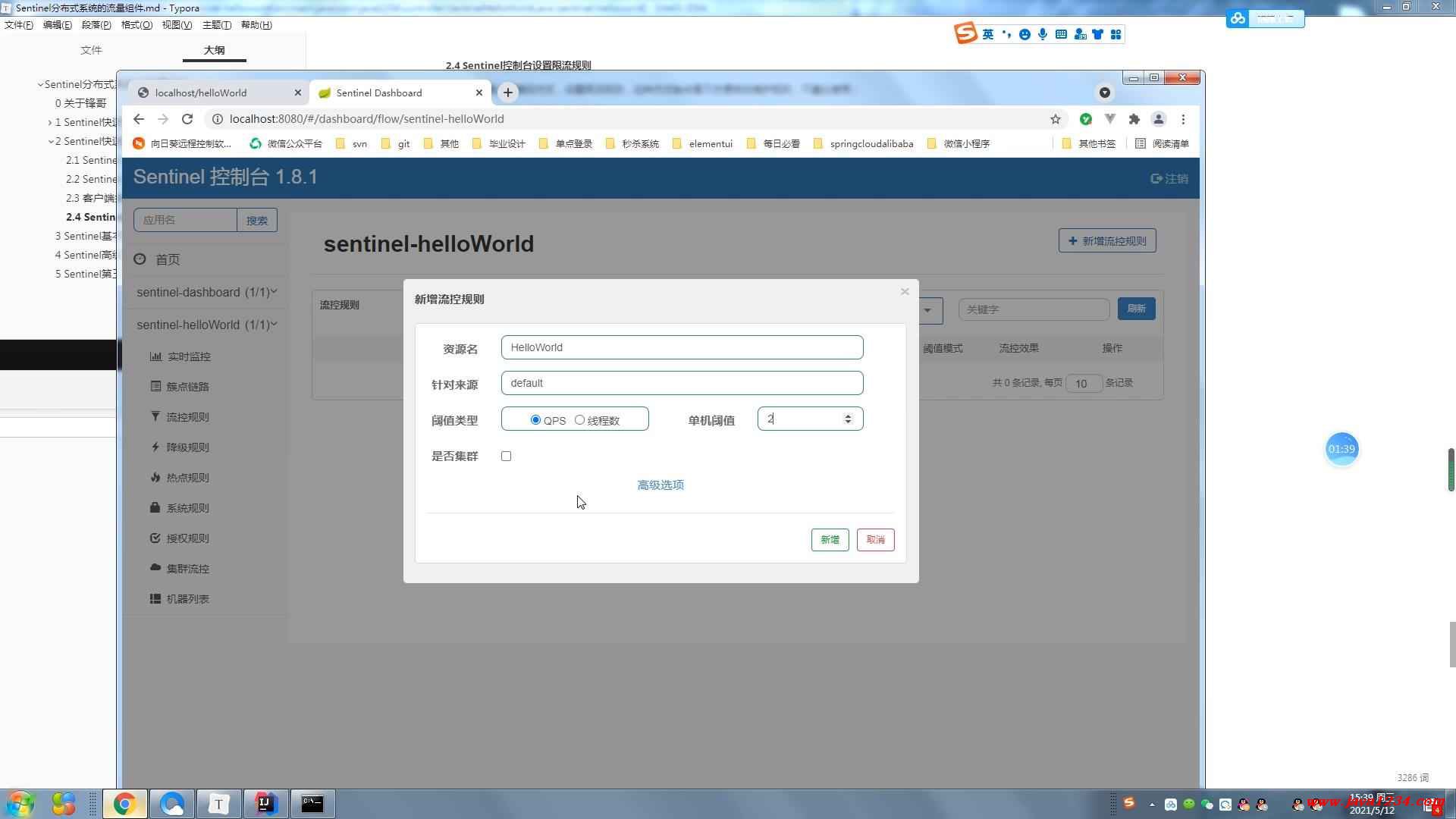Click the resource name field HelloWorld
Screen dimensions: 1456x819
coord(682,347)
